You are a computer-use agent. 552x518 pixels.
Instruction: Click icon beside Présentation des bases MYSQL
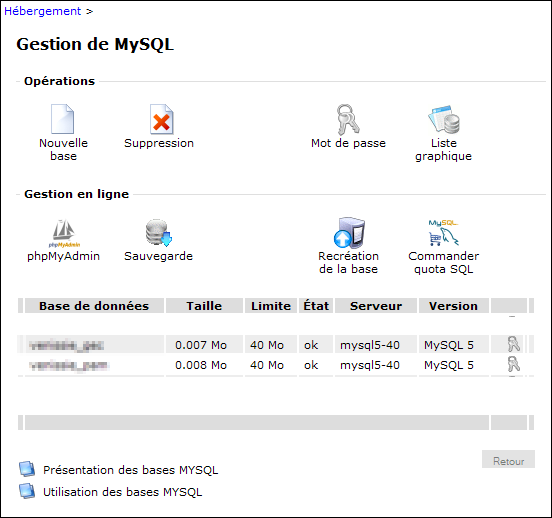(27, 469)
